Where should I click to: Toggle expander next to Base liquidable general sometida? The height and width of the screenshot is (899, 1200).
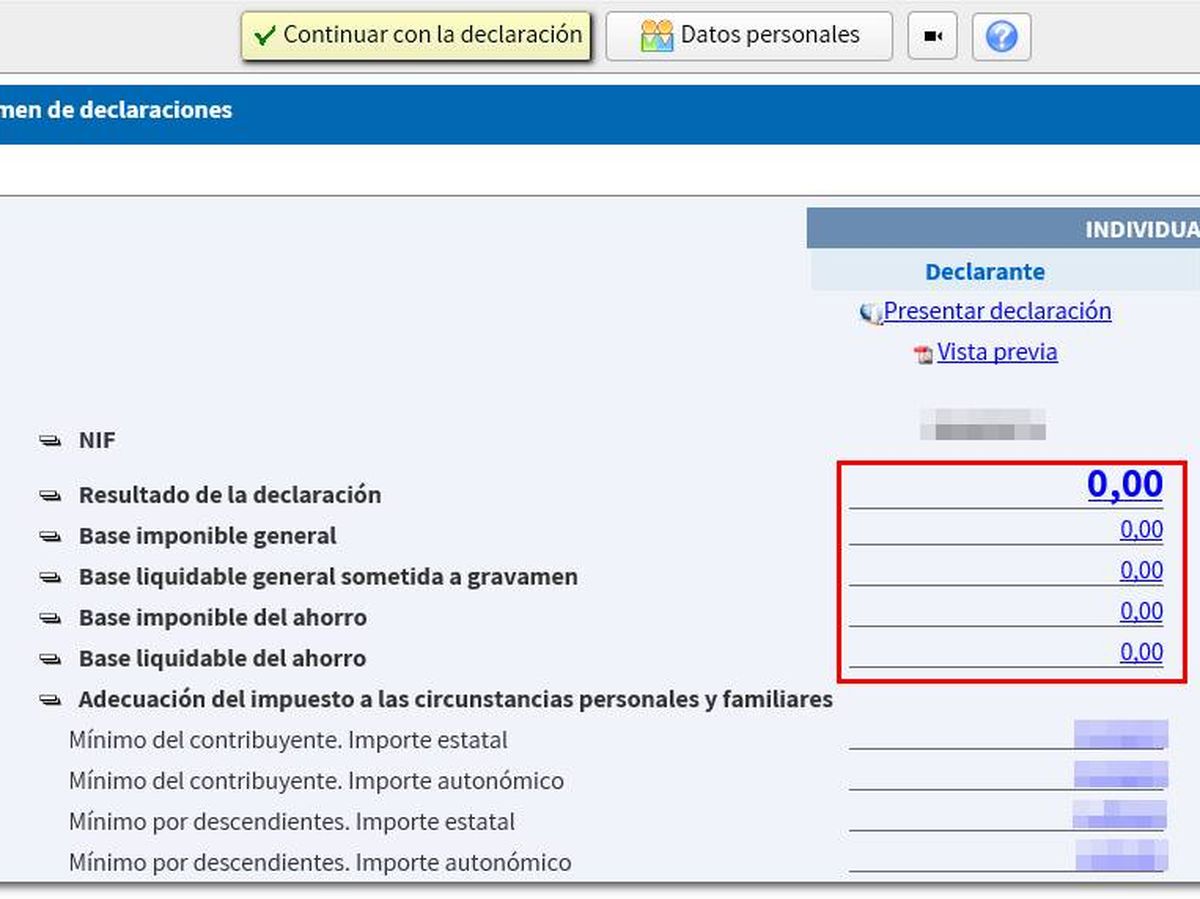coord(50,577)
